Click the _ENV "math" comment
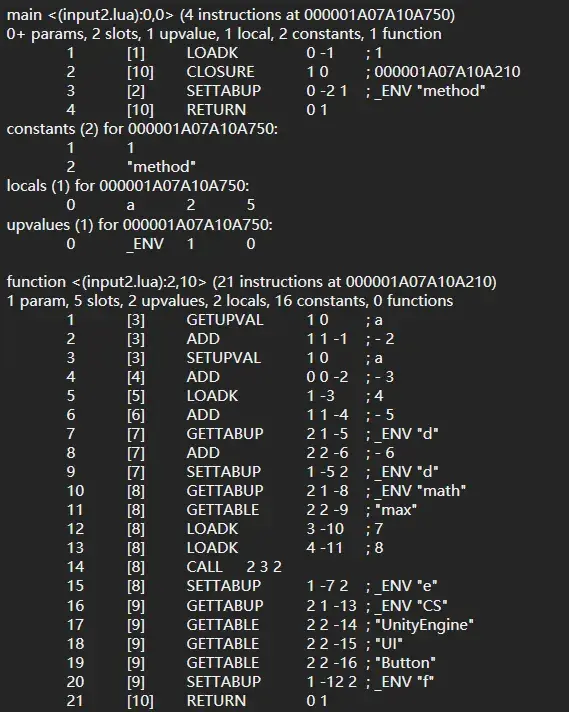569x712 pixels. pyautogui.click(x=420, y=491)
